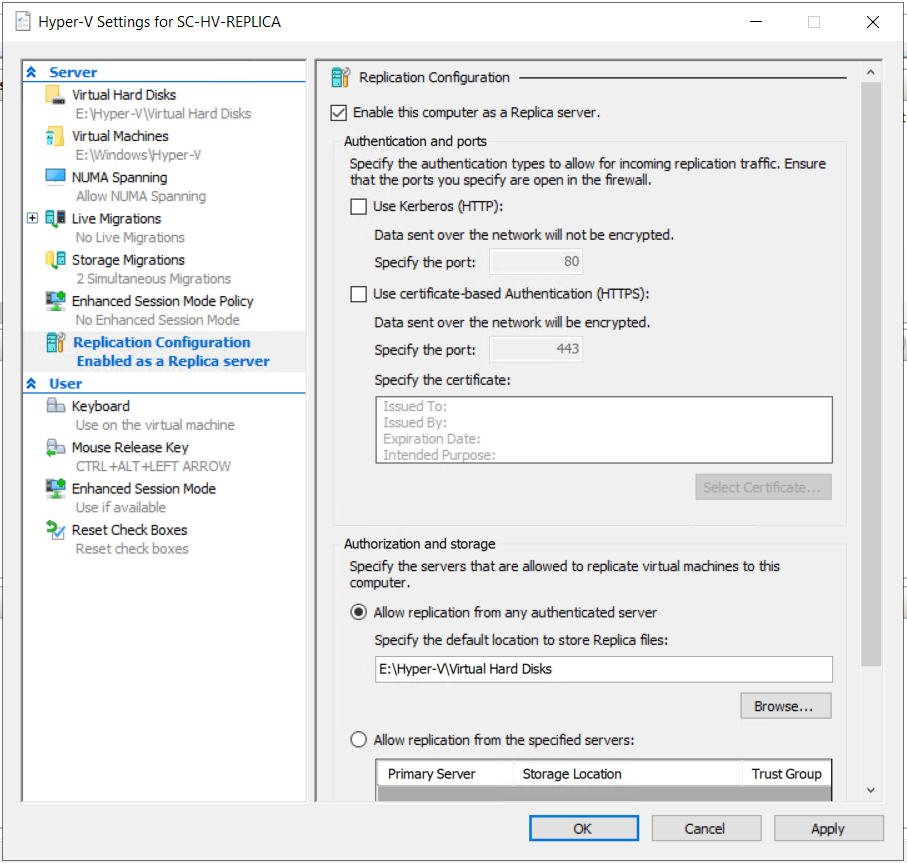Open Storage Migrations settings
907x863 pixels.
click(128, 260)
